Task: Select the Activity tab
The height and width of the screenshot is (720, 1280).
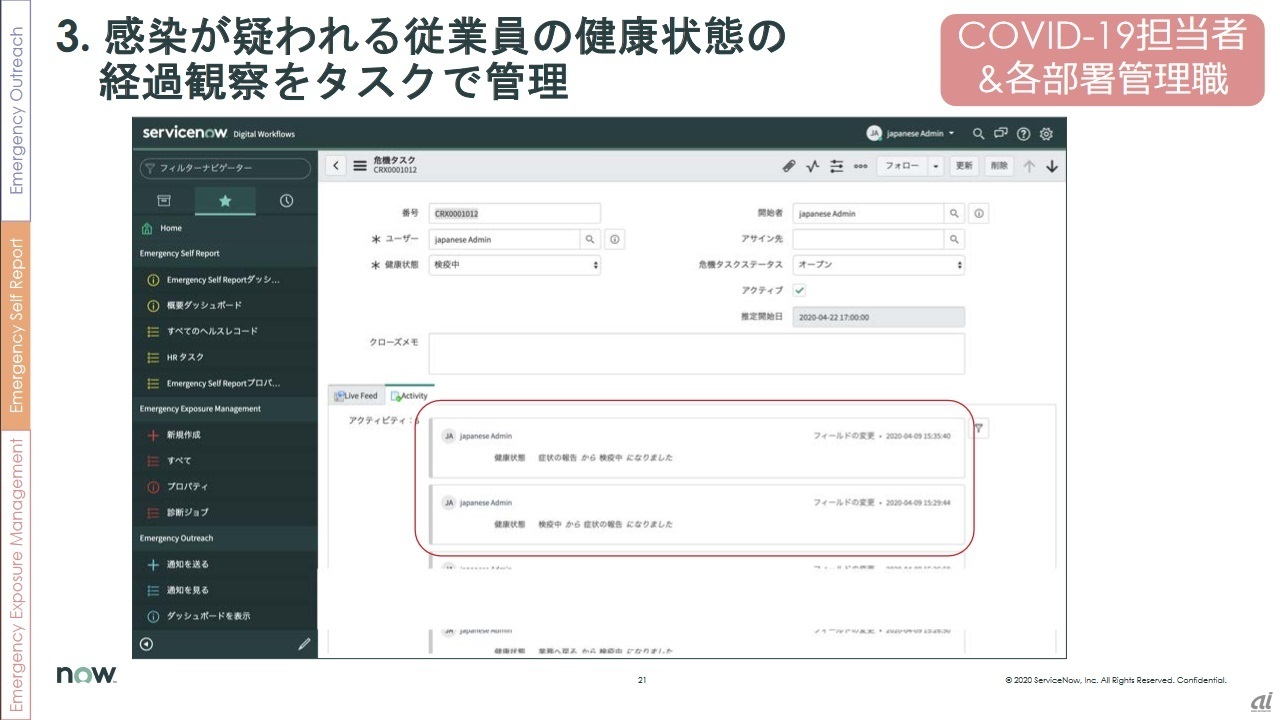Action: [410, 396]
